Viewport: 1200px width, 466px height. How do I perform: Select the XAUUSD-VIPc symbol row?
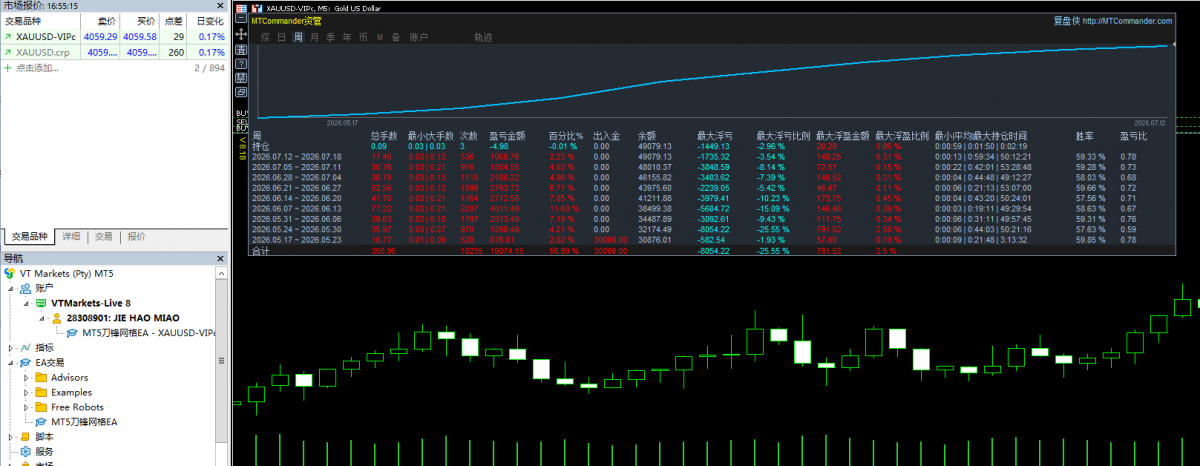pyautogui.click(x=115, y=37)
